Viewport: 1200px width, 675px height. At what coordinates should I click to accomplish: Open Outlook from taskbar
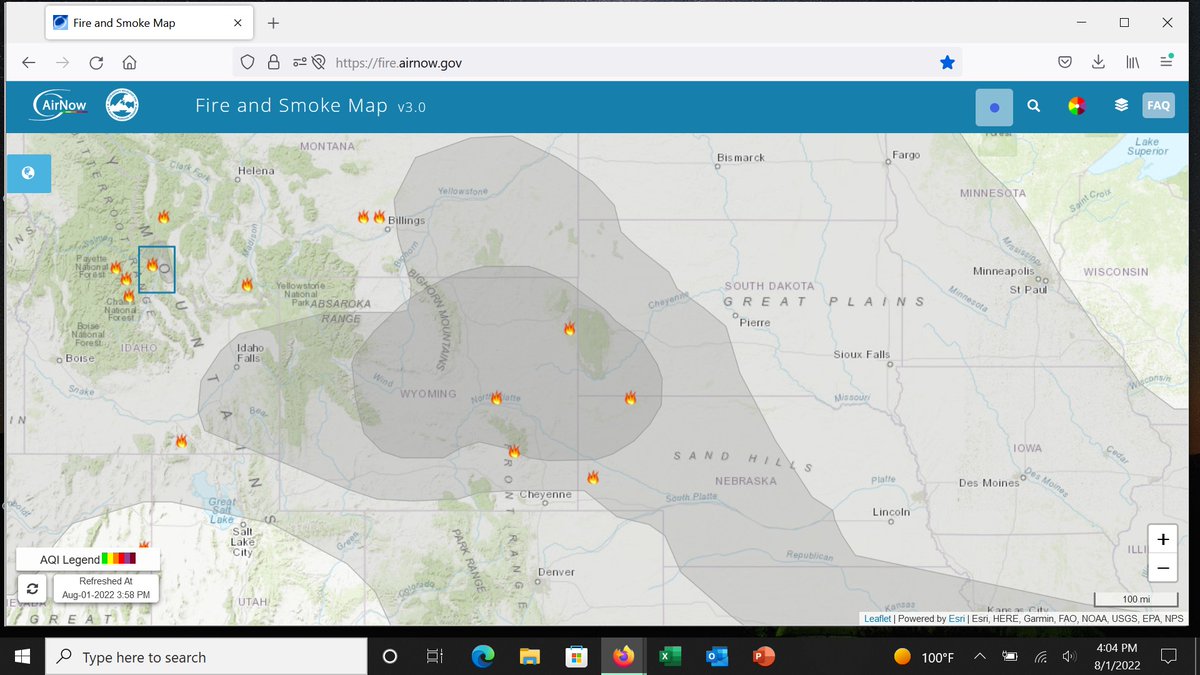pyautogui.click(x=717, y=656)
